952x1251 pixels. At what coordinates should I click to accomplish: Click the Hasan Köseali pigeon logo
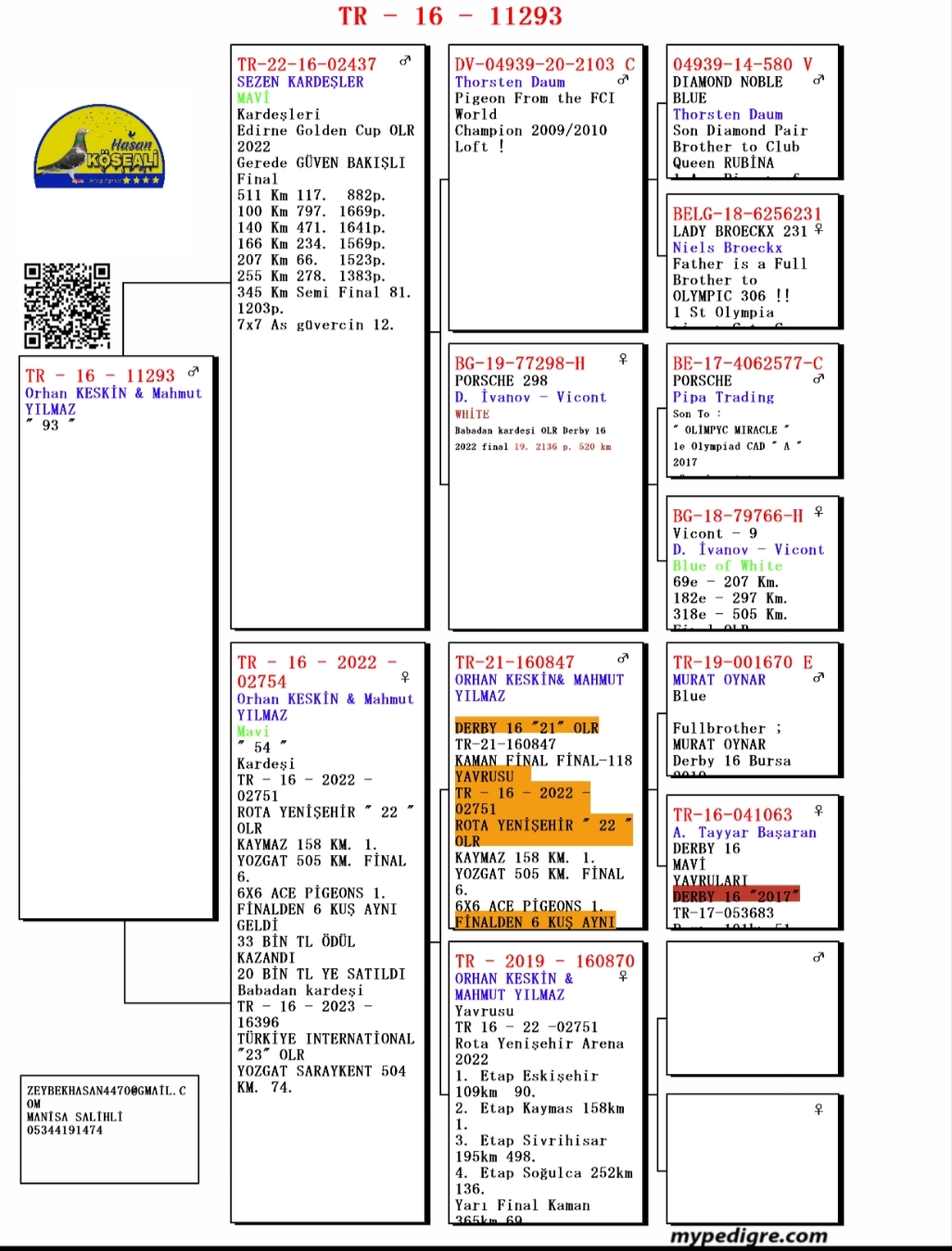coord(98,147)
